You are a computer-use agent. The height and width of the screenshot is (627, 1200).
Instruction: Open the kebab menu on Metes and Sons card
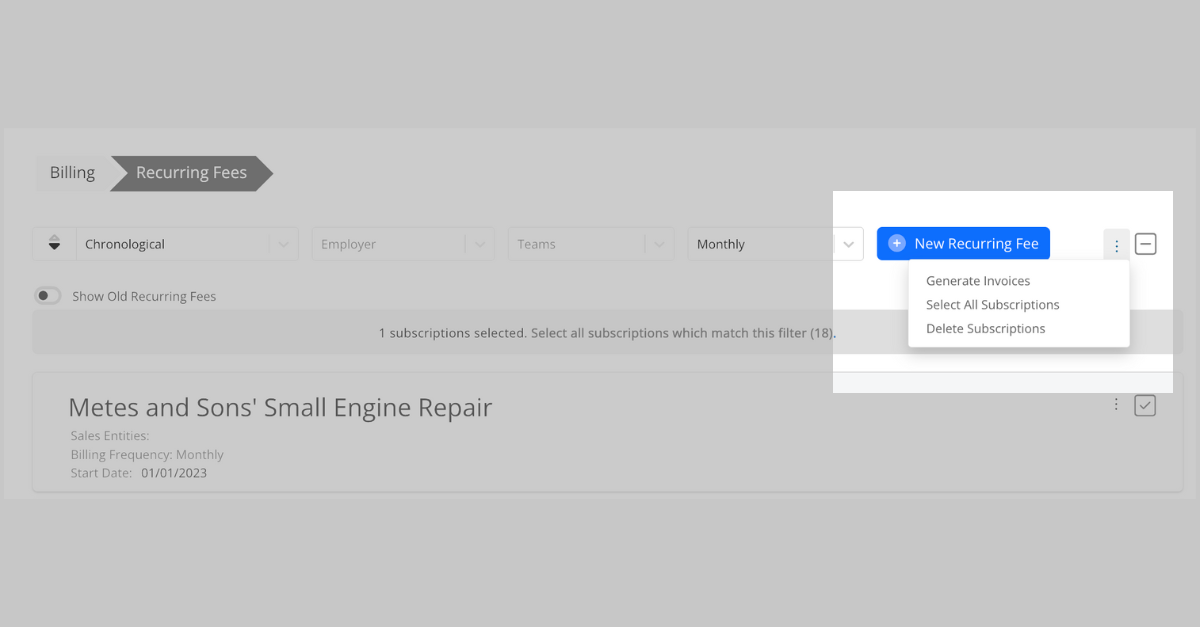pyautogui.click(x=1116, y=405)
